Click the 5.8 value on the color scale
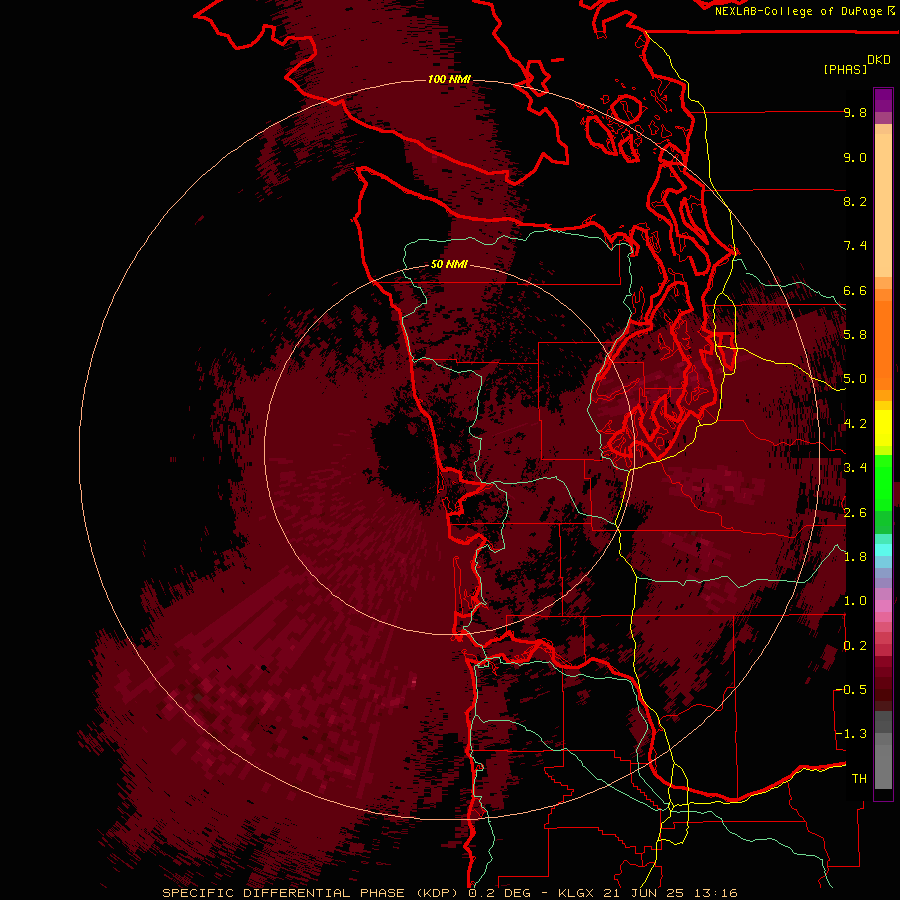The image size is (900, 900). pyautogui.click(x=855, y=335)
